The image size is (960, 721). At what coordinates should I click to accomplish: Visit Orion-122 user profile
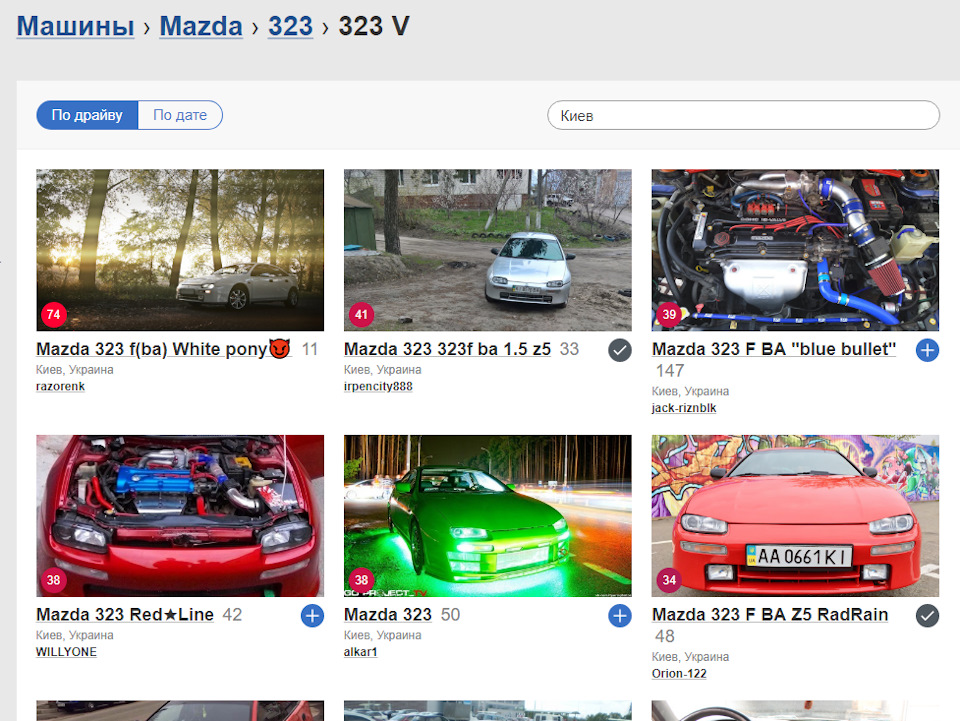click(679, 673)
